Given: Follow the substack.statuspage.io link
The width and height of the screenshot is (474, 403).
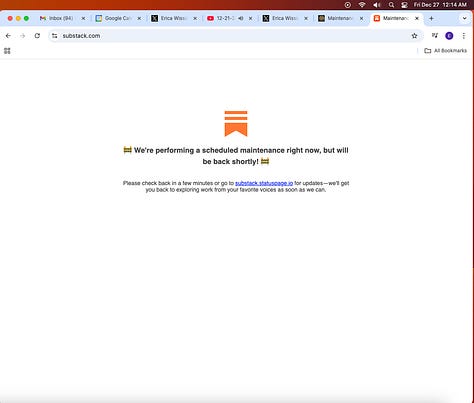Looking at the screenshot, I should point(264,183).
